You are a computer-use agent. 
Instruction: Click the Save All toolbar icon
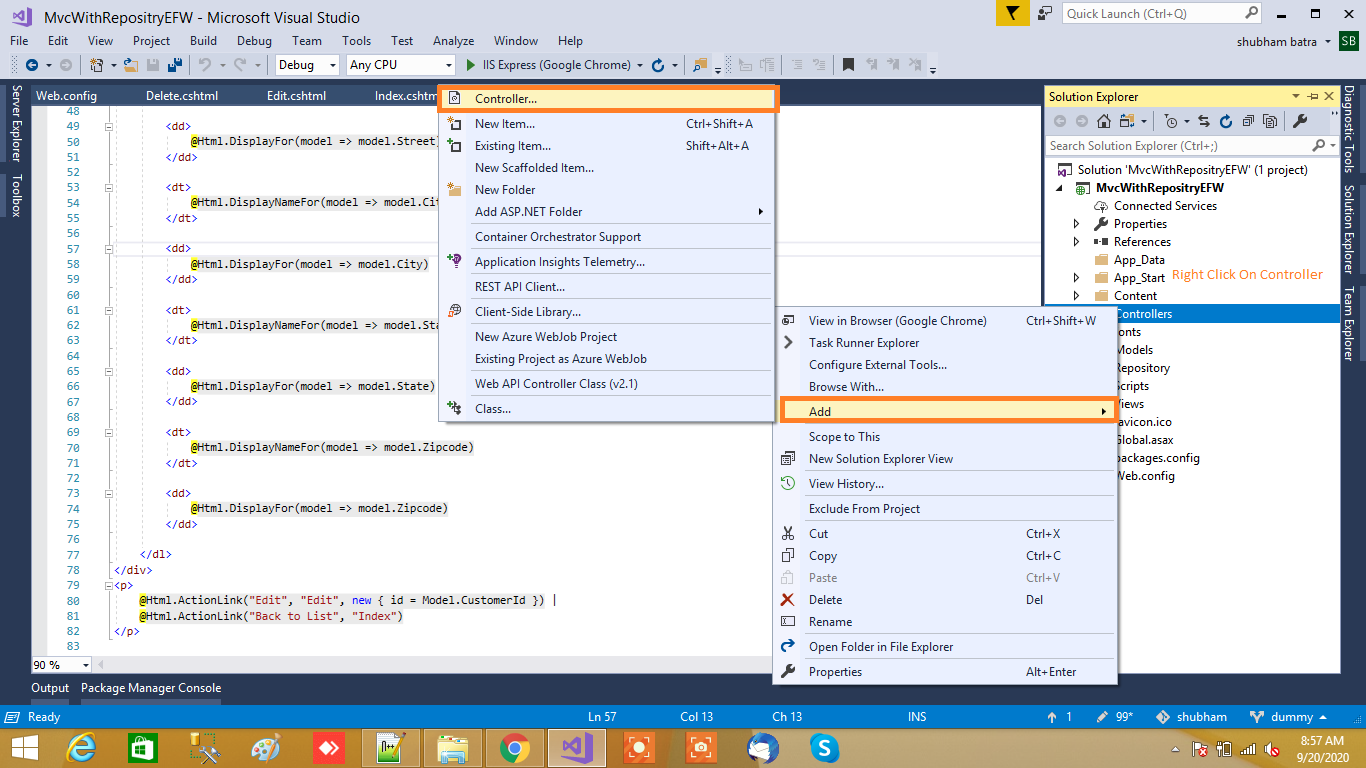(174, 65)
